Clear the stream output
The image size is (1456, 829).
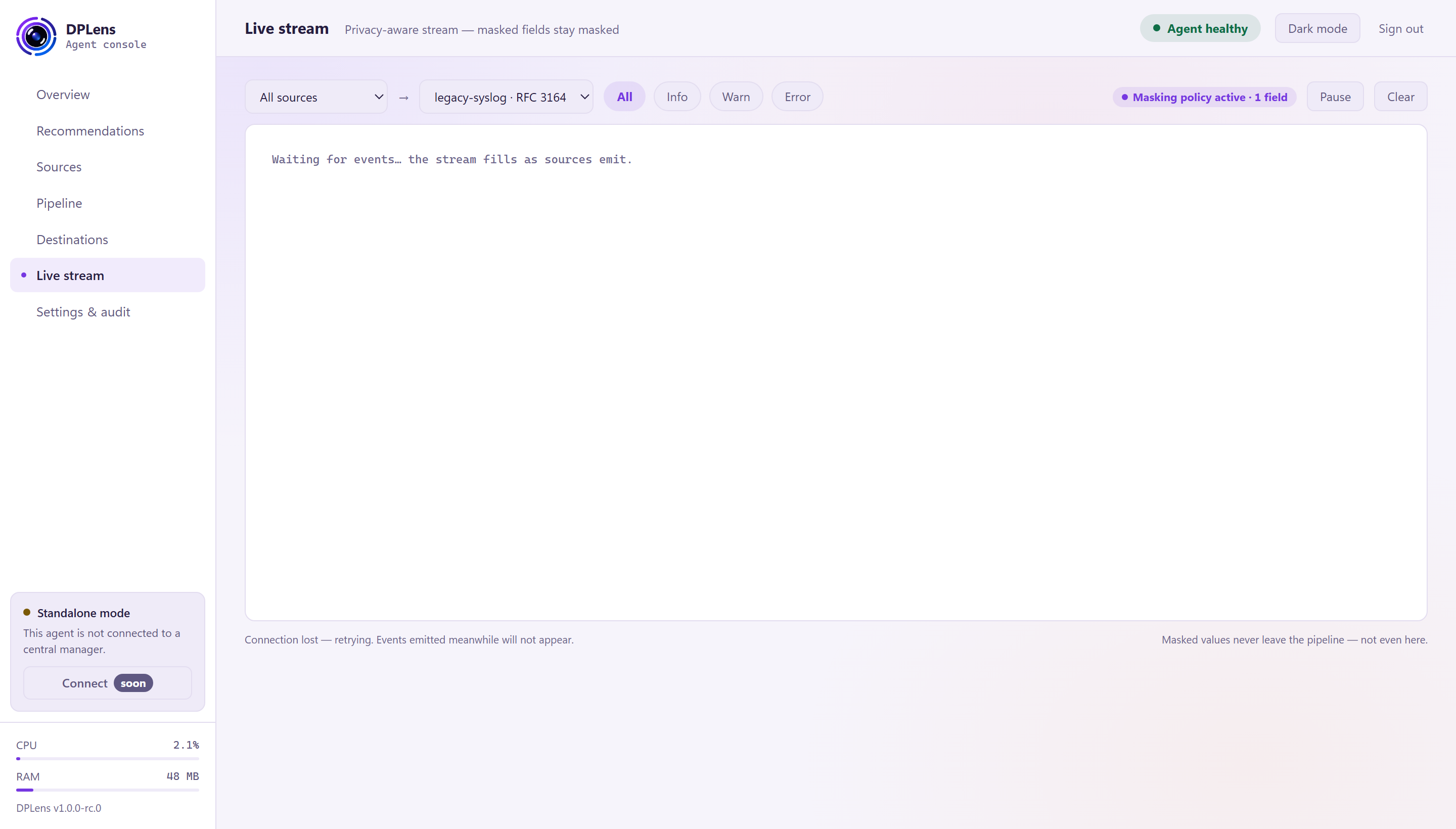[x=1400, y=97]
